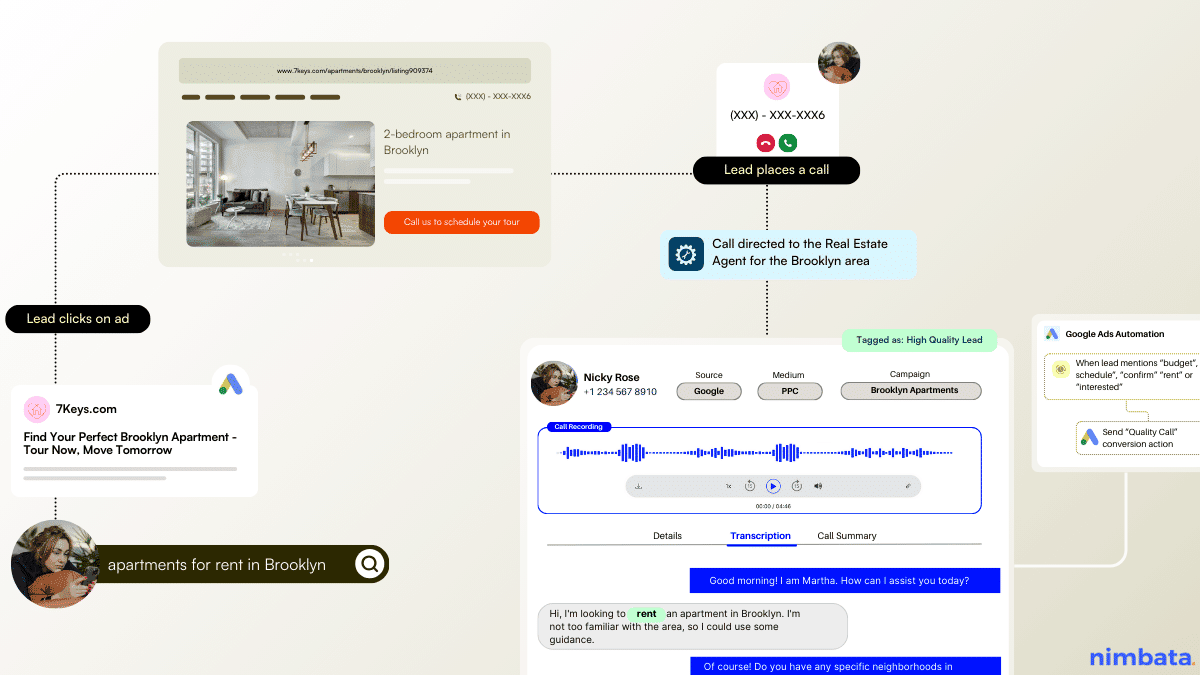Open the Details tab
Image resolution: width=1200 pixels, height=675 pixels.
pos(667,536)
